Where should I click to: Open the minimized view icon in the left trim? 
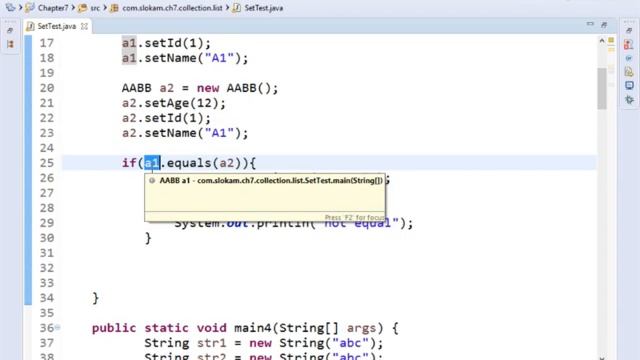(10, 44)
